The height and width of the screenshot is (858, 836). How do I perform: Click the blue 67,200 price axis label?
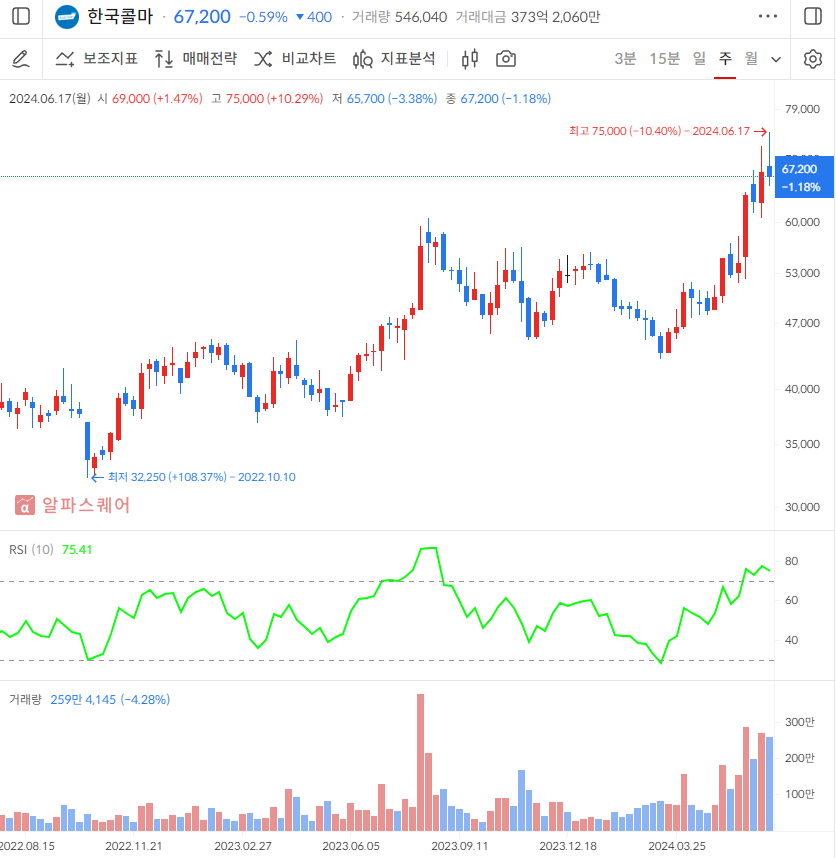tap(804, 177)
